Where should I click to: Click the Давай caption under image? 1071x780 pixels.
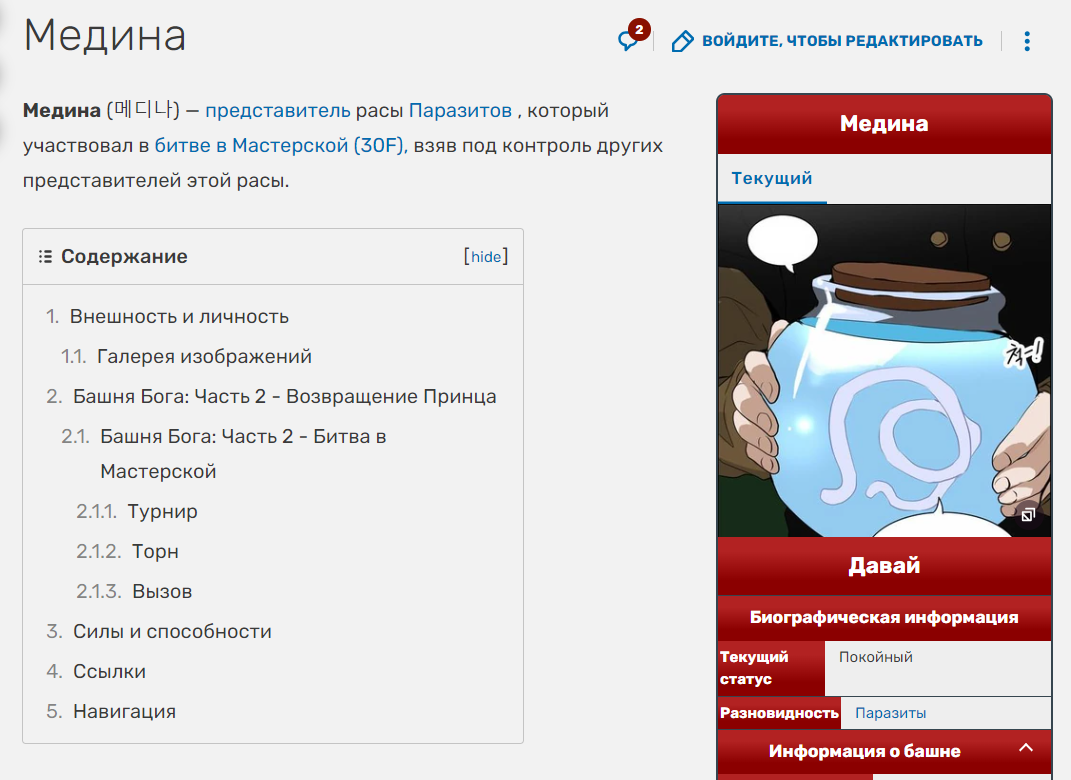tap(884, 566)
